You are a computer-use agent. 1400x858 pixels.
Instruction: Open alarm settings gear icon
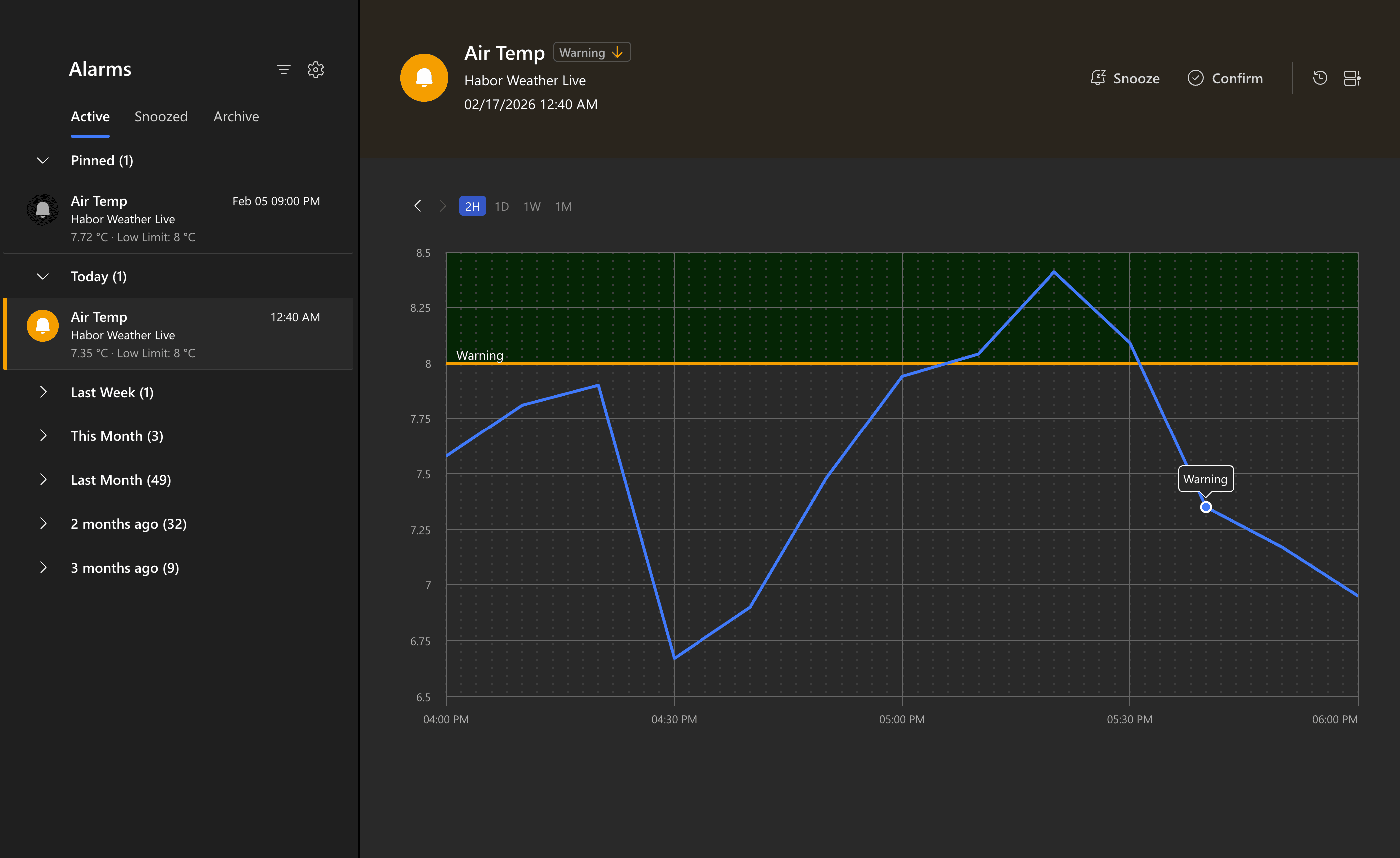click(x=316, y=70)
